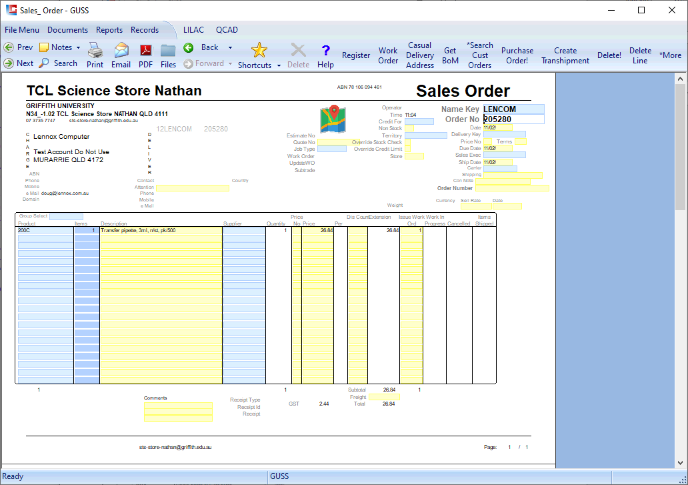Screen dimensions: 688x485
Task: Open the Reports menu
Action: click(109, 30)
